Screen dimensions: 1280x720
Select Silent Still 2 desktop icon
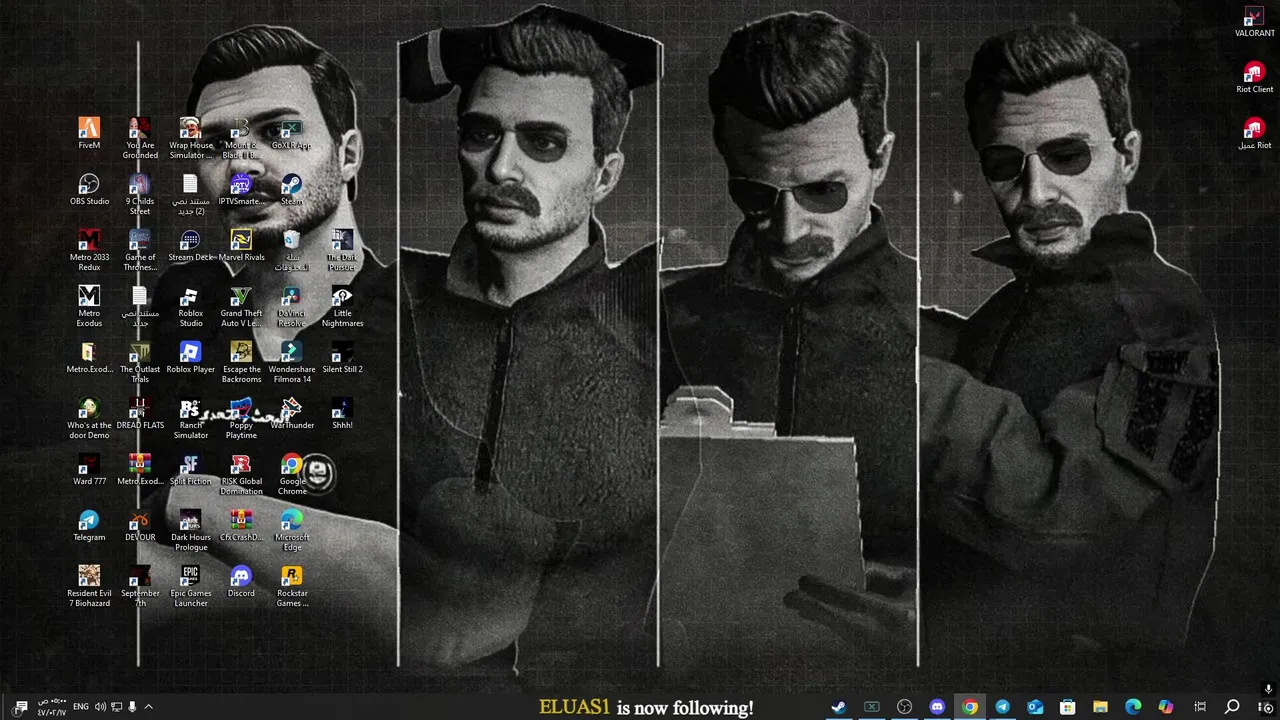click(342, 358)
